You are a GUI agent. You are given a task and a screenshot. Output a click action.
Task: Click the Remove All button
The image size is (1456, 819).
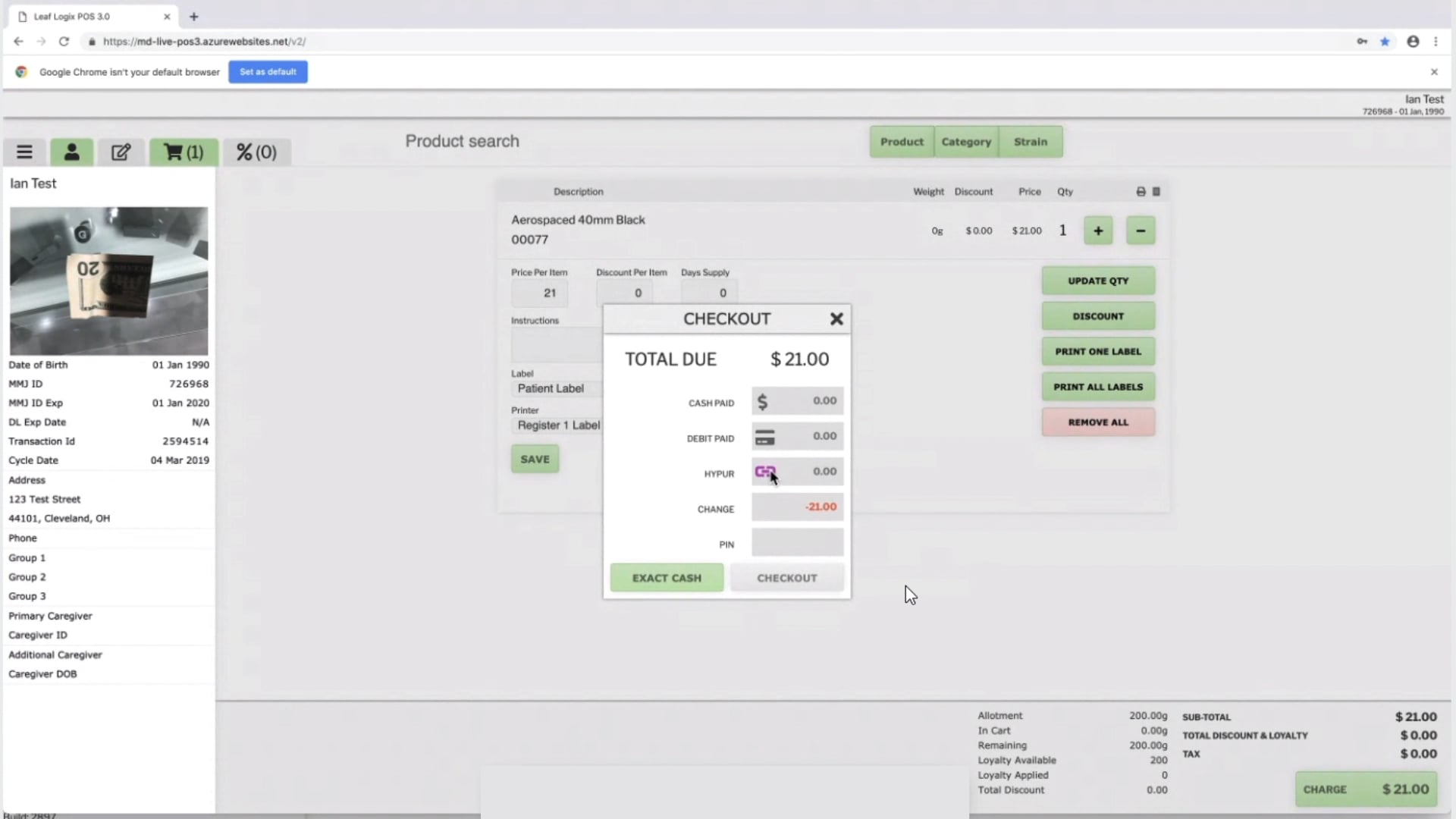[x=1098, y=422]
